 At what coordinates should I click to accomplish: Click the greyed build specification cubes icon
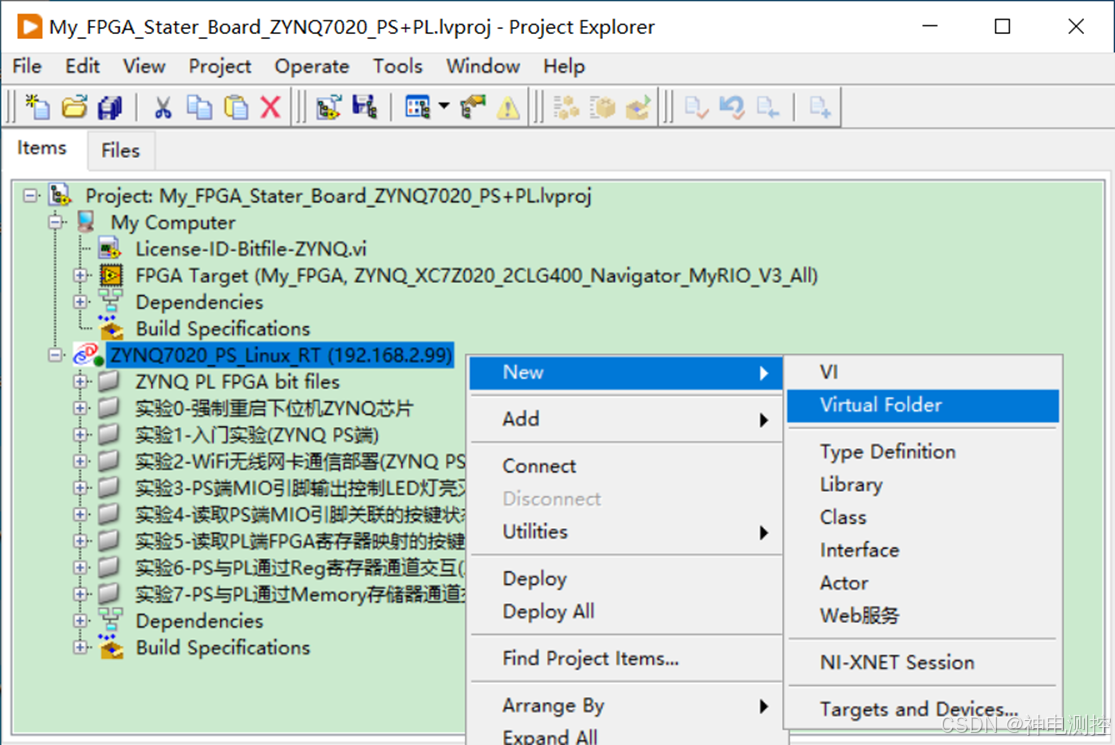pyautogui.click(x=567, y=107)
